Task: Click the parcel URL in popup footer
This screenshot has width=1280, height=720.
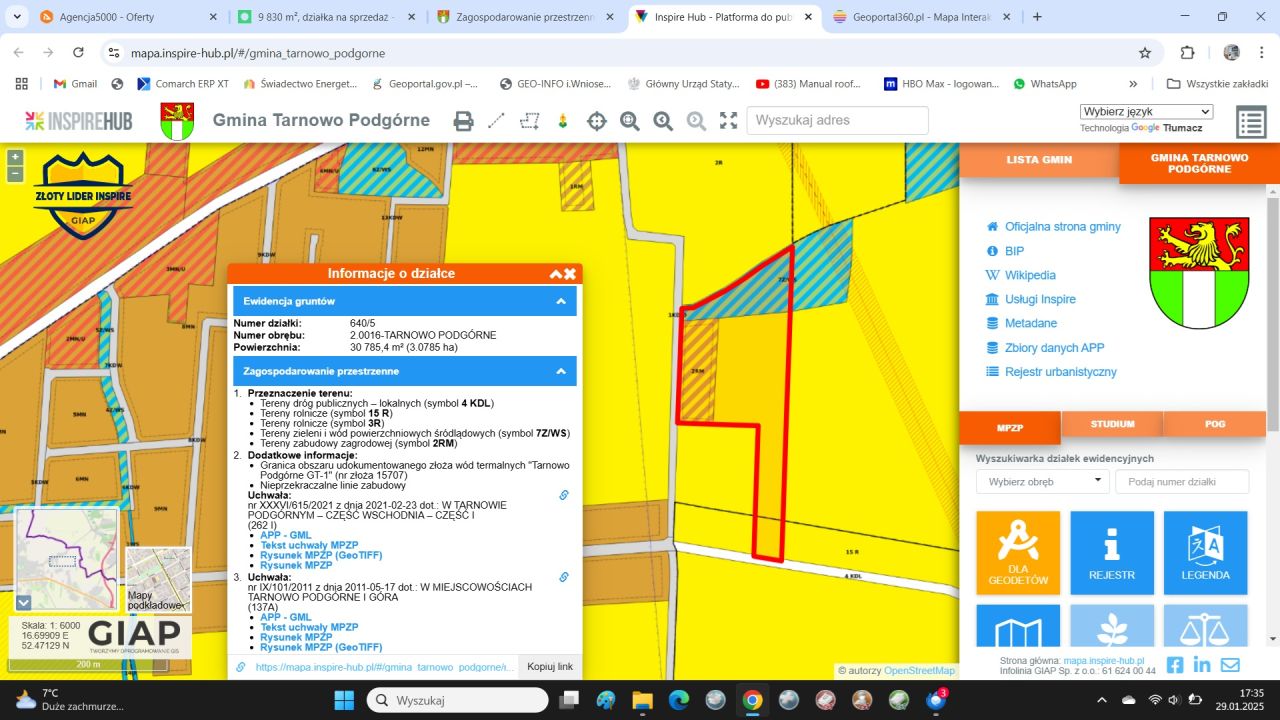Action: click(385, 667)
